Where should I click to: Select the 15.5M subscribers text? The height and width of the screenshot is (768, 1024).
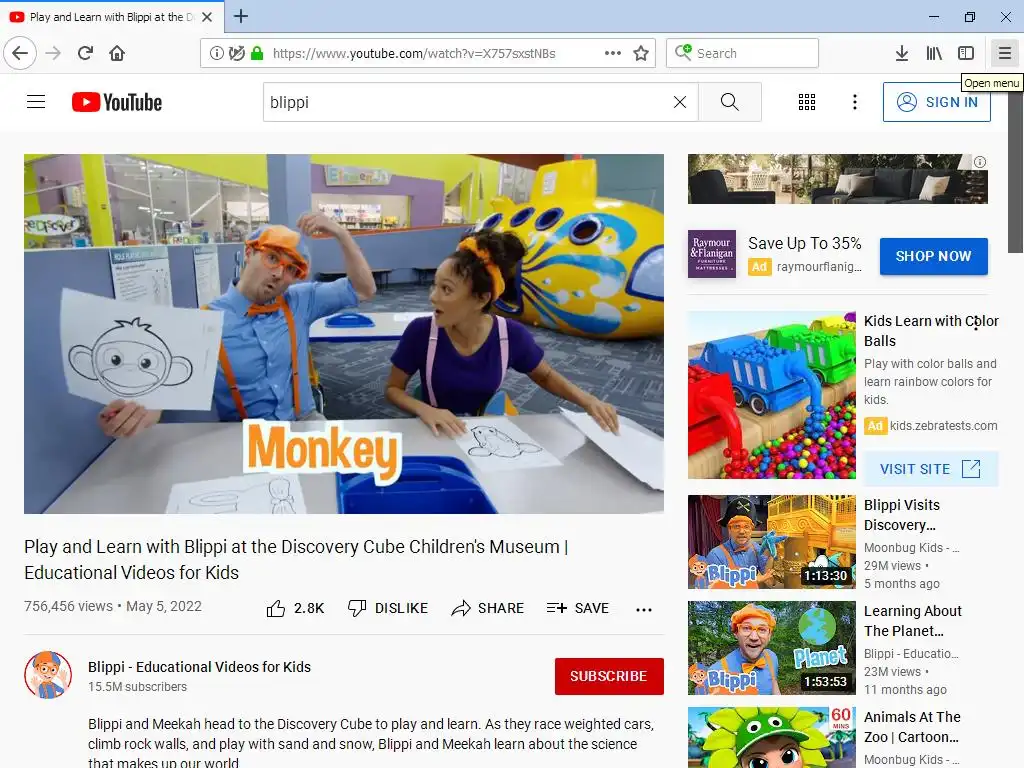click(137, 687)
